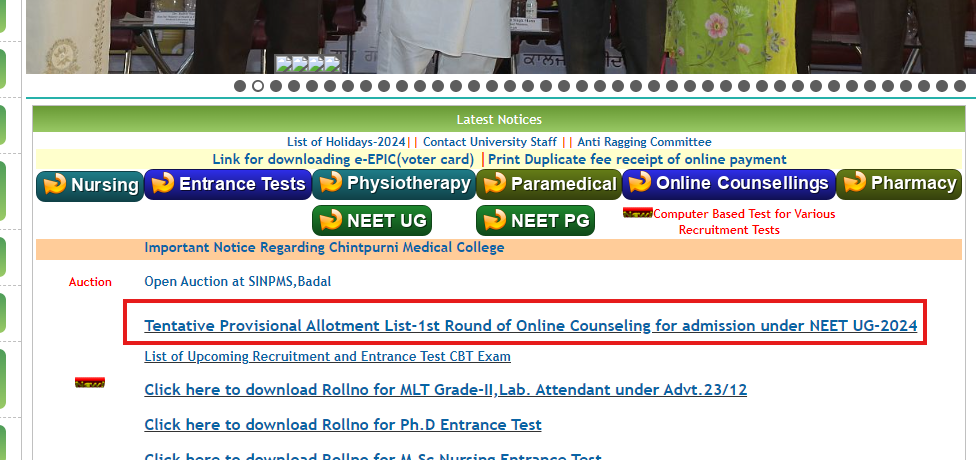
Task: Go to the NEET PG section
Action: (x=535, y=221)
